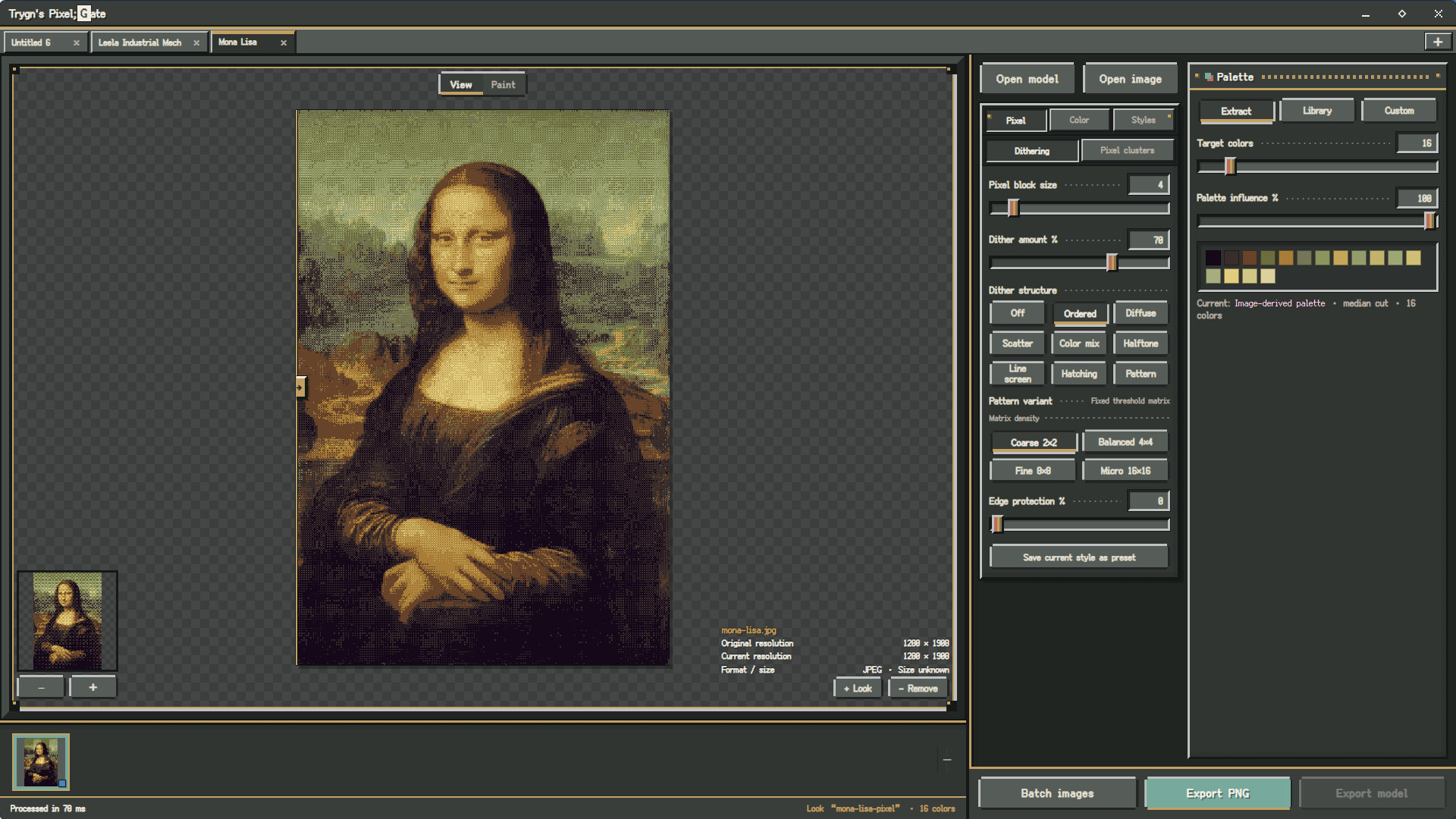Image resolution: width=1456 pixels, height=819 pixels.
Task: Select Pattern dither structure
Action: [x=1141, y=374]
